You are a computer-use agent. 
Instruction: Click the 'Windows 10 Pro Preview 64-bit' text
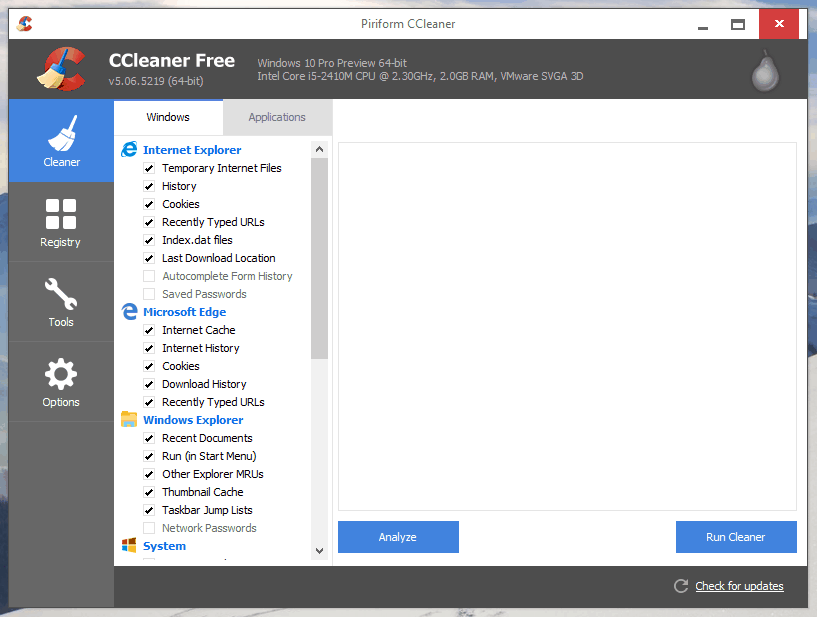(332, 63)
